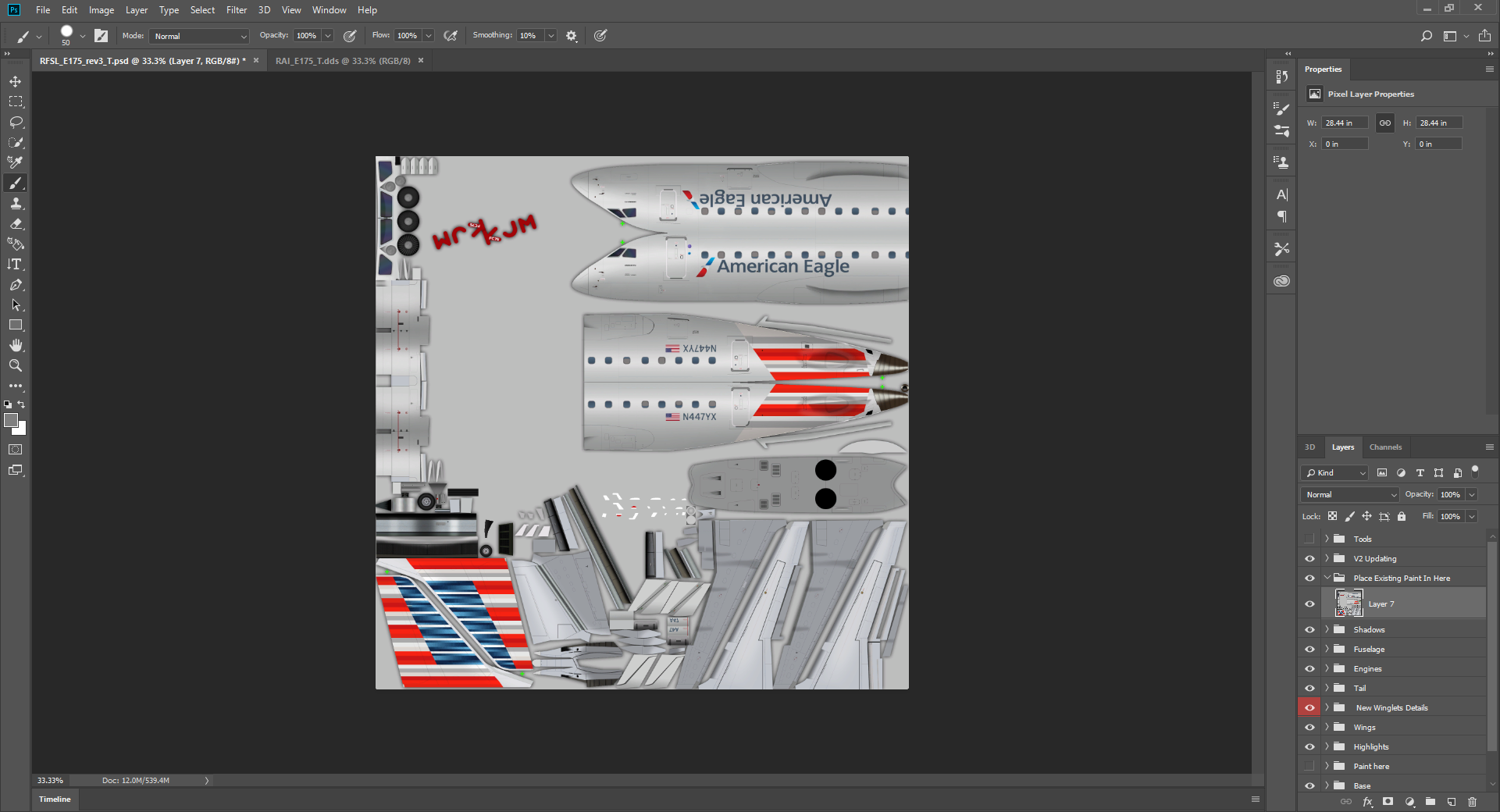Link width and height in Properties
The width and height of the screenshot is (1500, 812).
pos(1384,123)
